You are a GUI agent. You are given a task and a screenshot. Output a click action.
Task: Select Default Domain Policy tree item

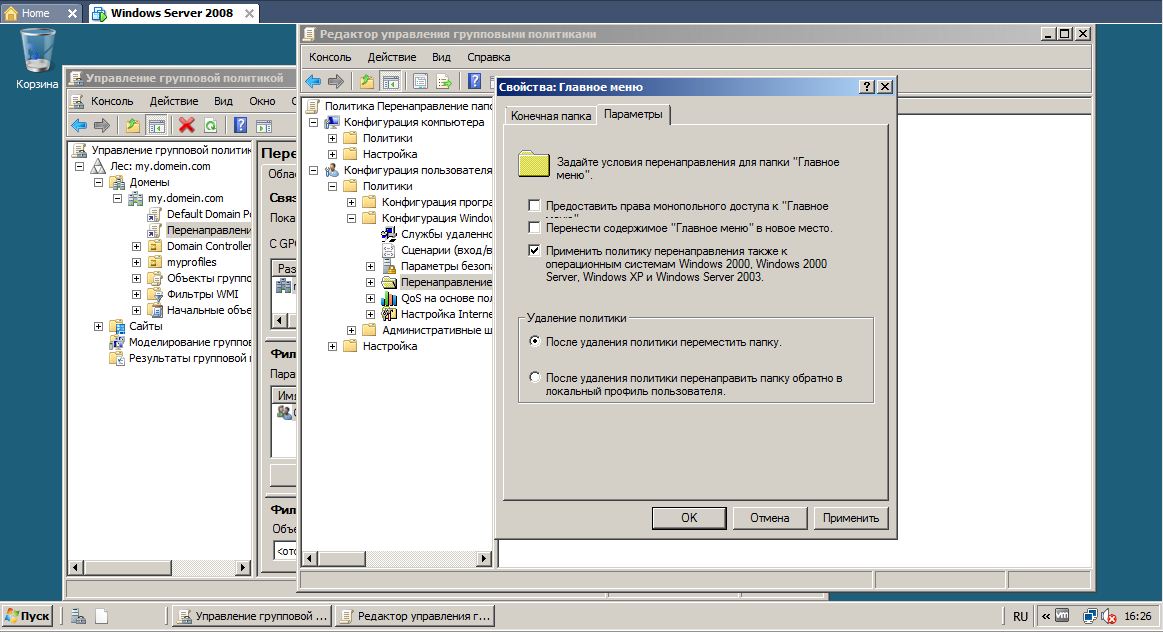pyautogui.click(x=208, y=214)
